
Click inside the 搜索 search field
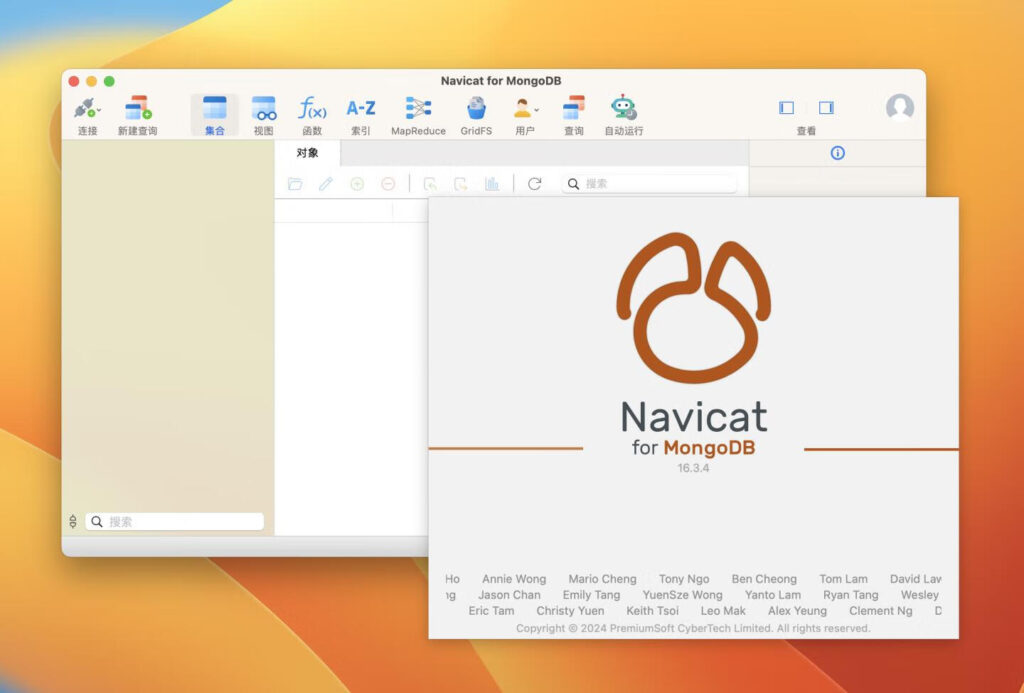[x=650, y=183]
